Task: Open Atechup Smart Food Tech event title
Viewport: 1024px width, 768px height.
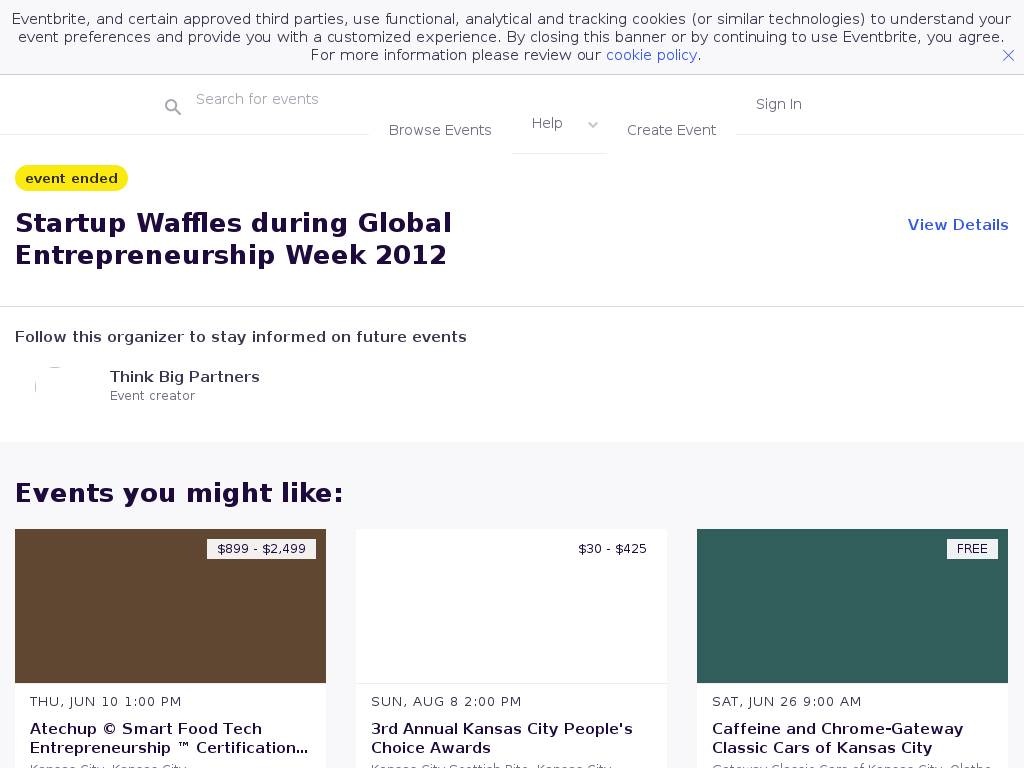Action: click(168, 738)
